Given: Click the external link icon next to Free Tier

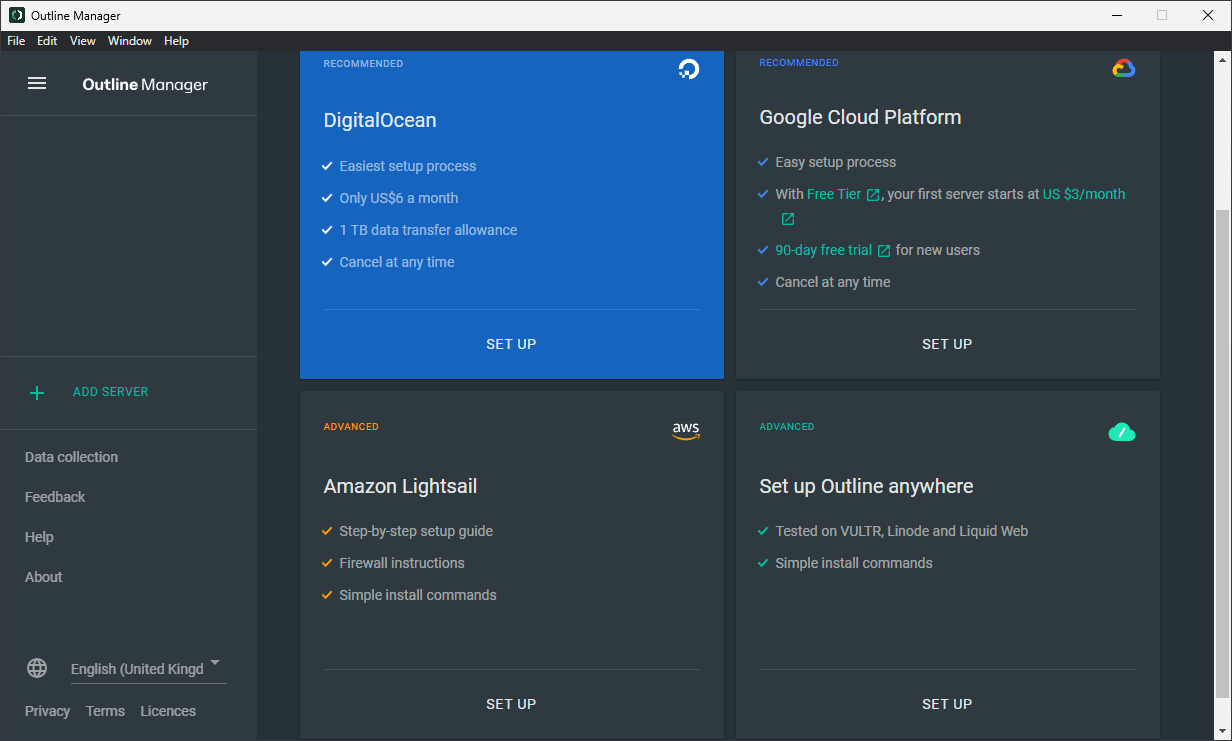Looking at the screenshot, I should point(874,194).
